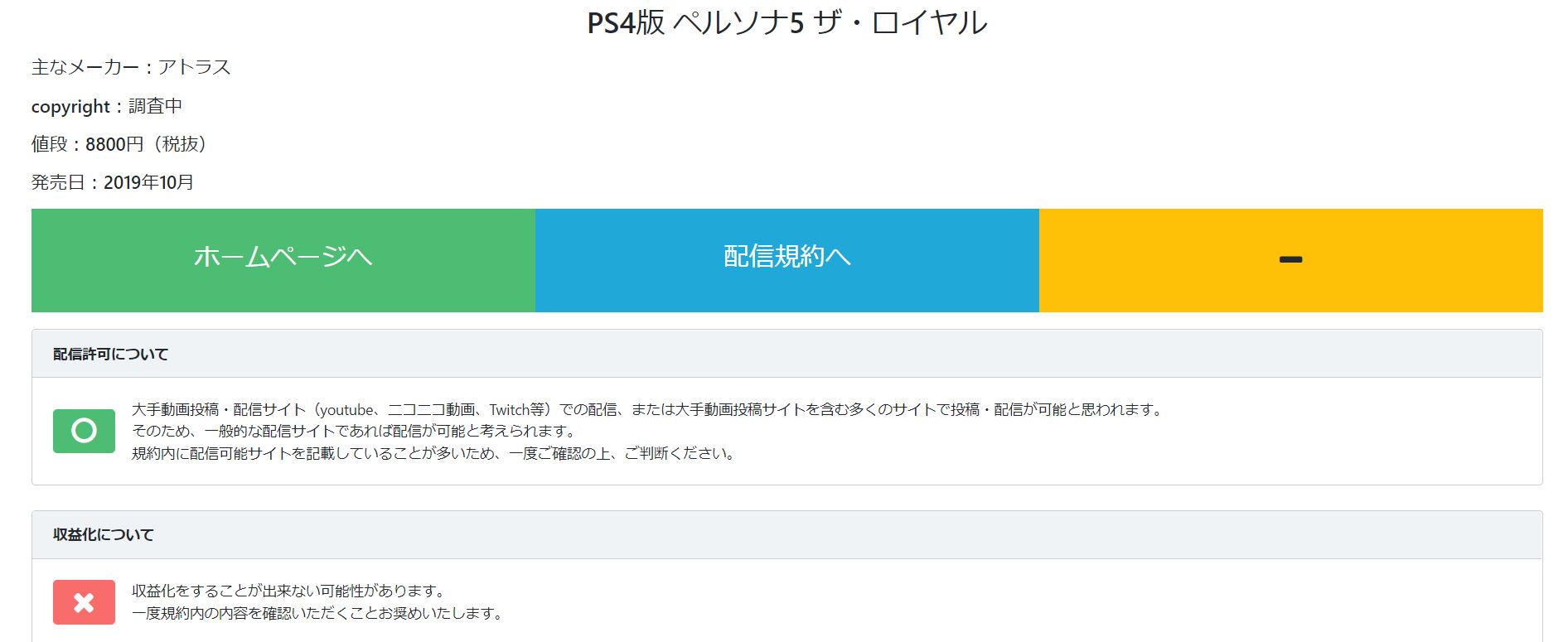This screenshot has width=1568, height=642.
Task: Select the 収益化について section header
Action: (787, 534)
